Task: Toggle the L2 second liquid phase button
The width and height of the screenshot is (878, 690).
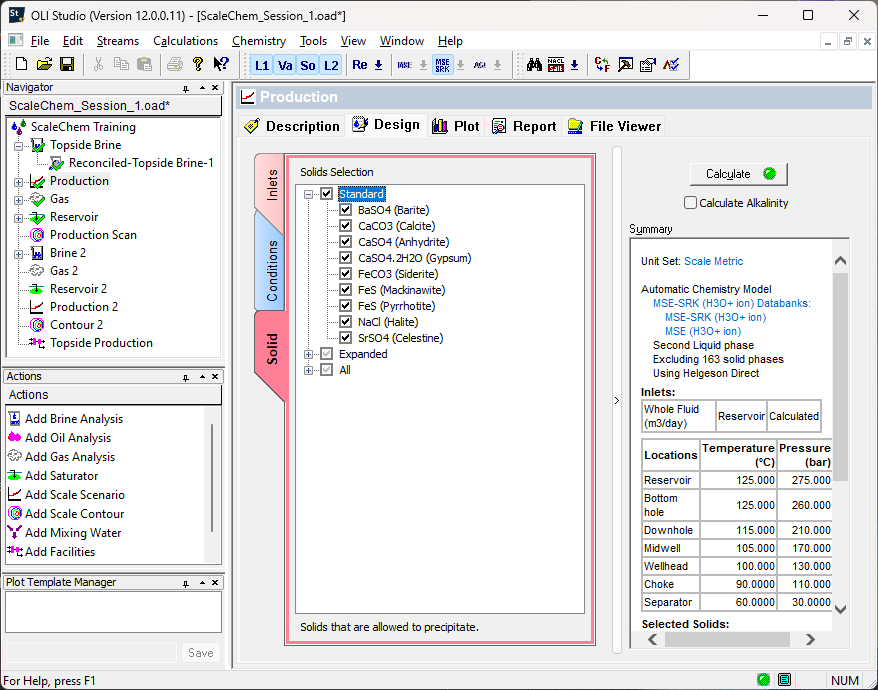Action: [x=331, y=66]
